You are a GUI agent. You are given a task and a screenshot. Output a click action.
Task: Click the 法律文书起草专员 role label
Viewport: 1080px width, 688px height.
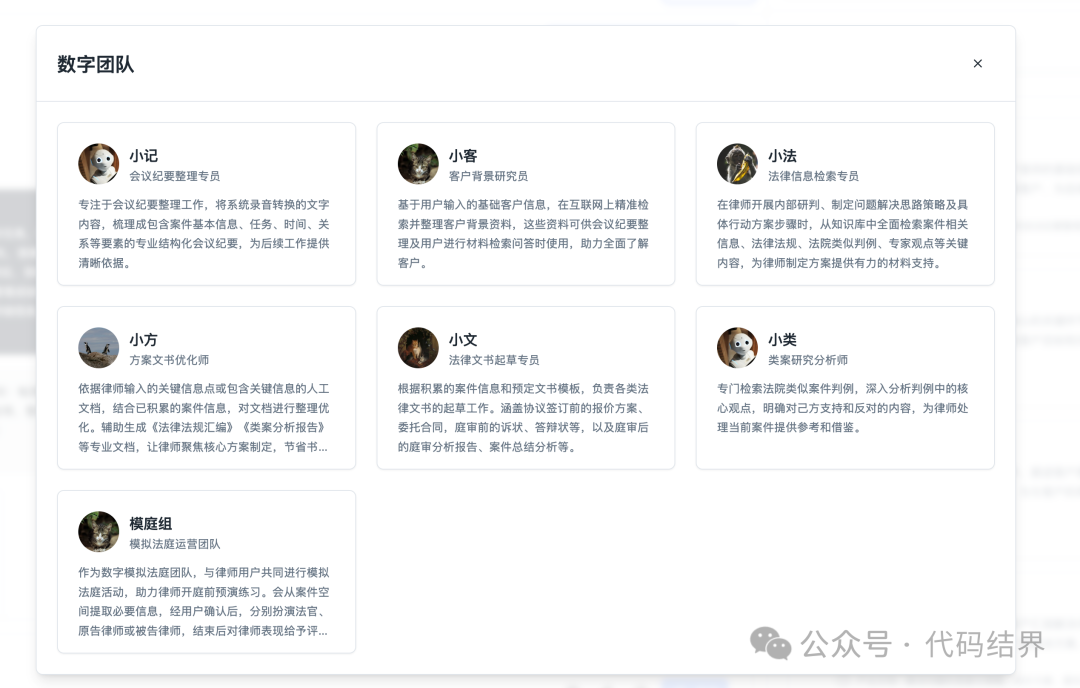493,360
